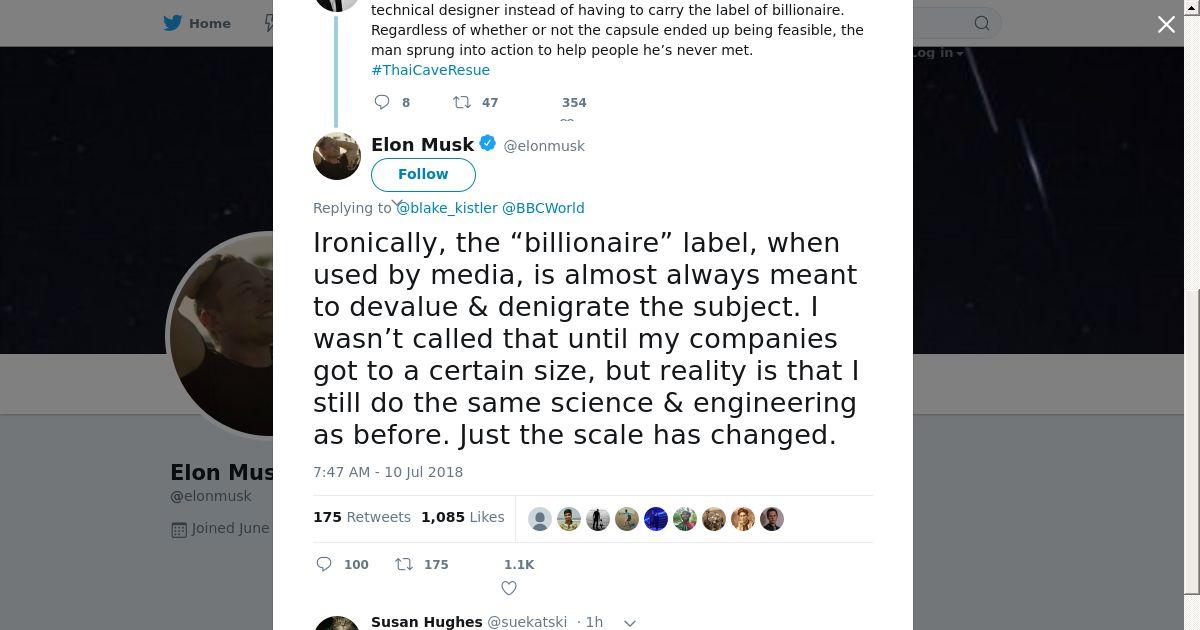
Task: Click the first liker's default avatar
Action: pos(540,519)
